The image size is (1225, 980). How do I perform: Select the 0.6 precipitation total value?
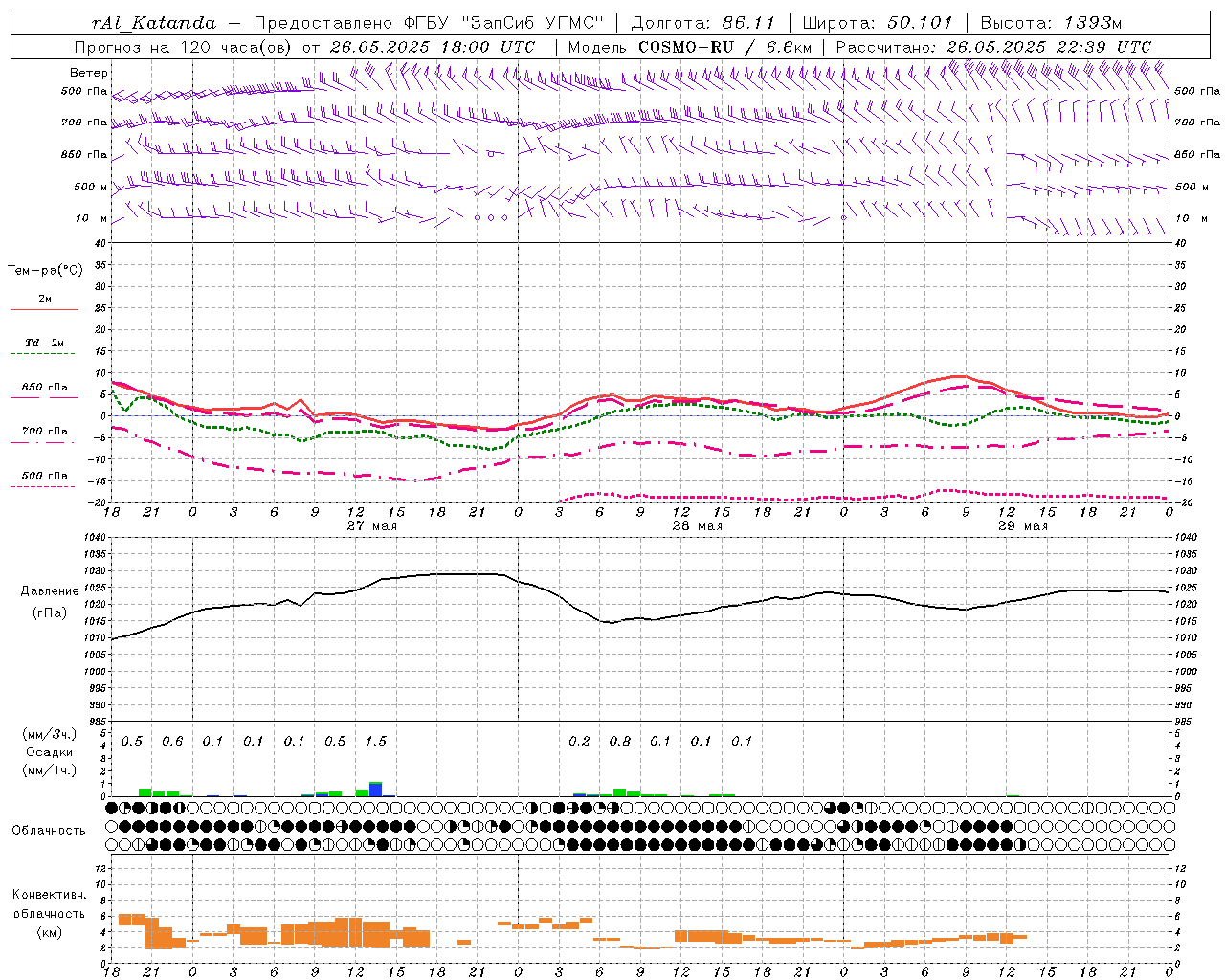tap(172, 741)
